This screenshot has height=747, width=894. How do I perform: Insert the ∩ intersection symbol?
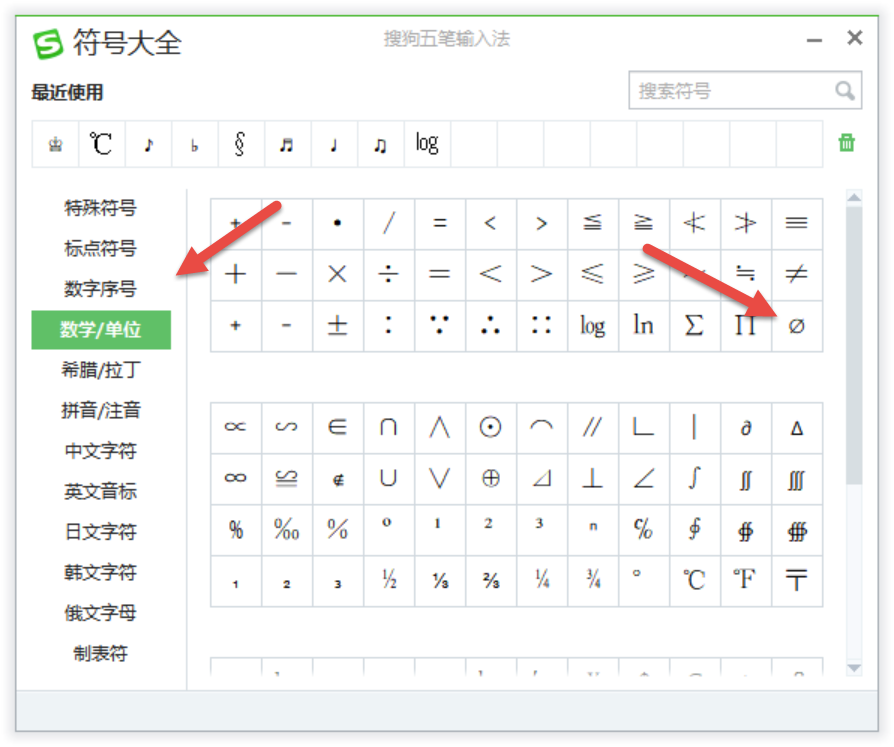coord(389,427)
